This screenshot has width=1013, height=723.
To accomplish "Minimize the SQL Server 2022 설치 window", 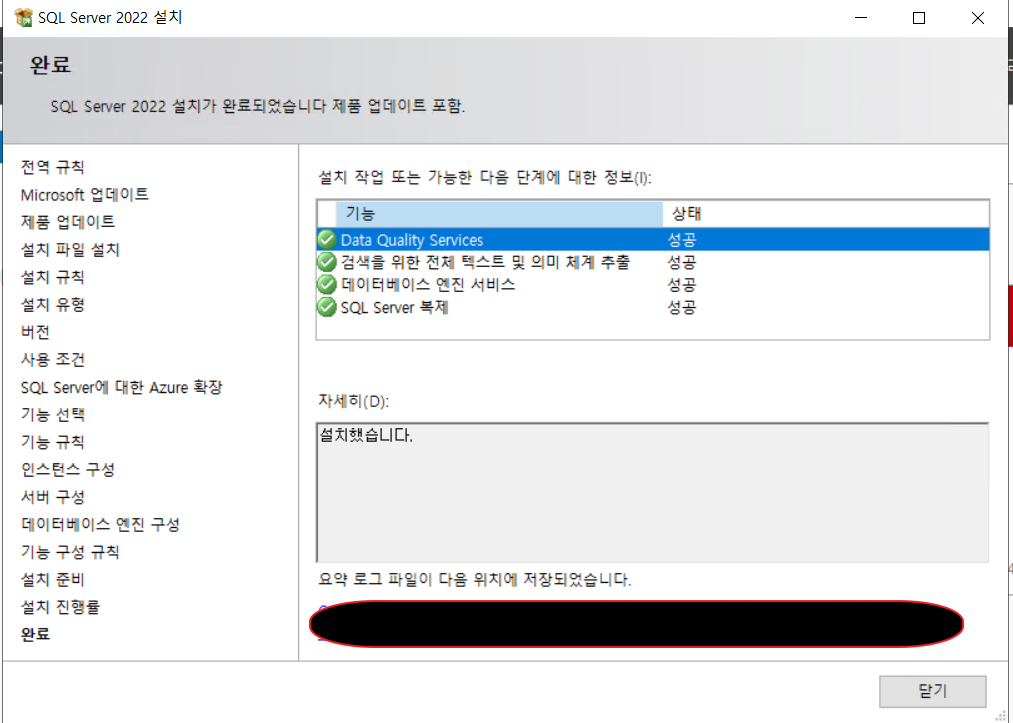I will coord(861,17).
